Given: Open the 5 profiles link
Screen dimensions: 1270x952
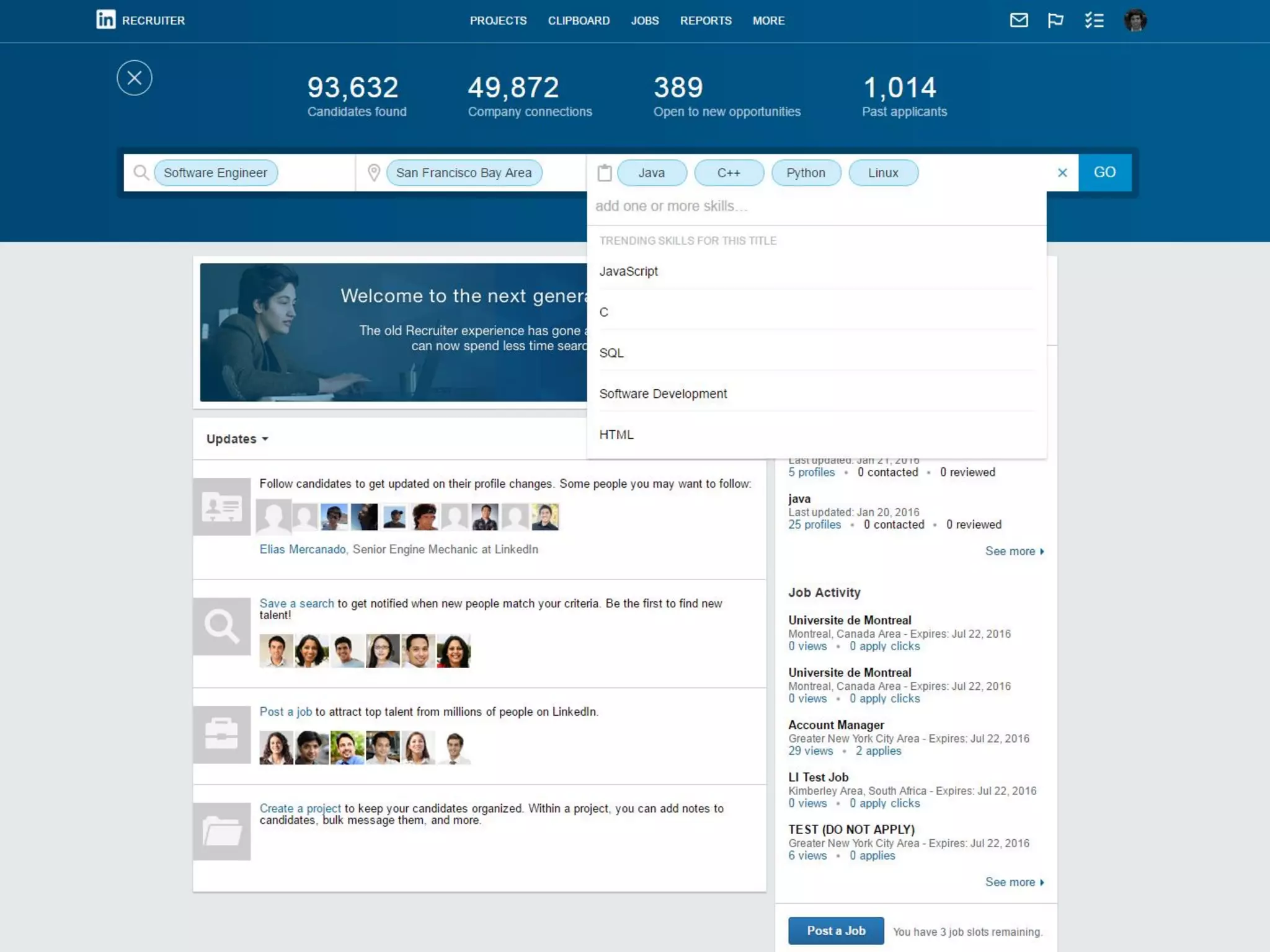Looking at the screenshot, I should tap(811, 472).
